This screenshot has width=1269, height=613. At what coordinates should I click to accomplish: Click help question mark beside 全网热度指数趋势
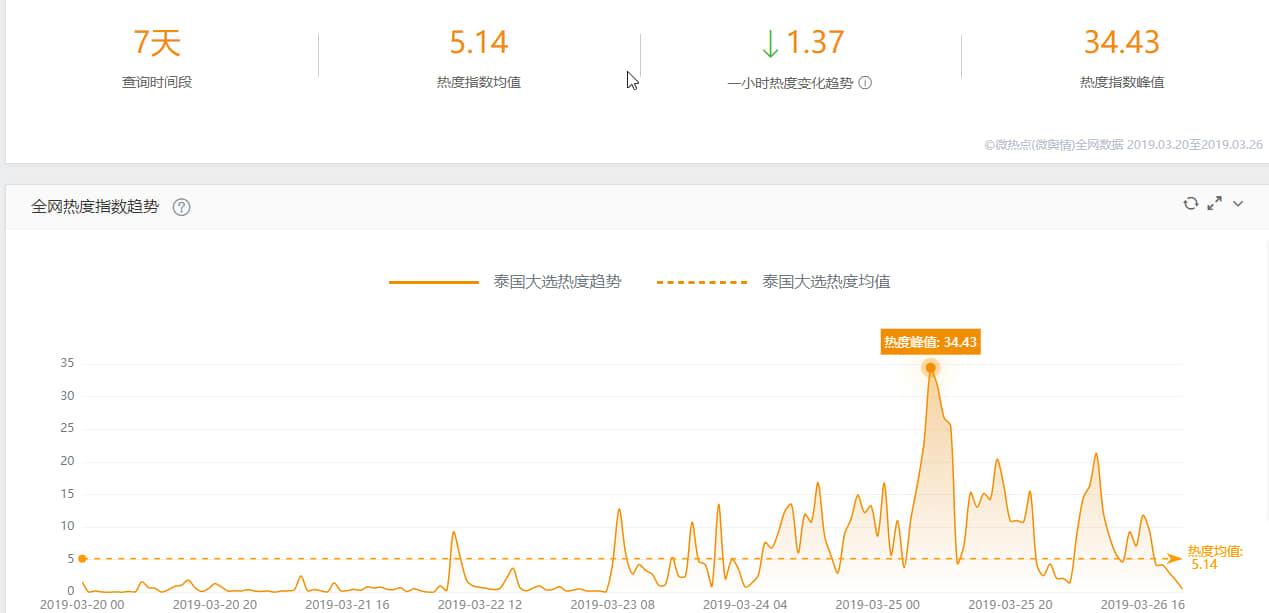pos(181,208)
